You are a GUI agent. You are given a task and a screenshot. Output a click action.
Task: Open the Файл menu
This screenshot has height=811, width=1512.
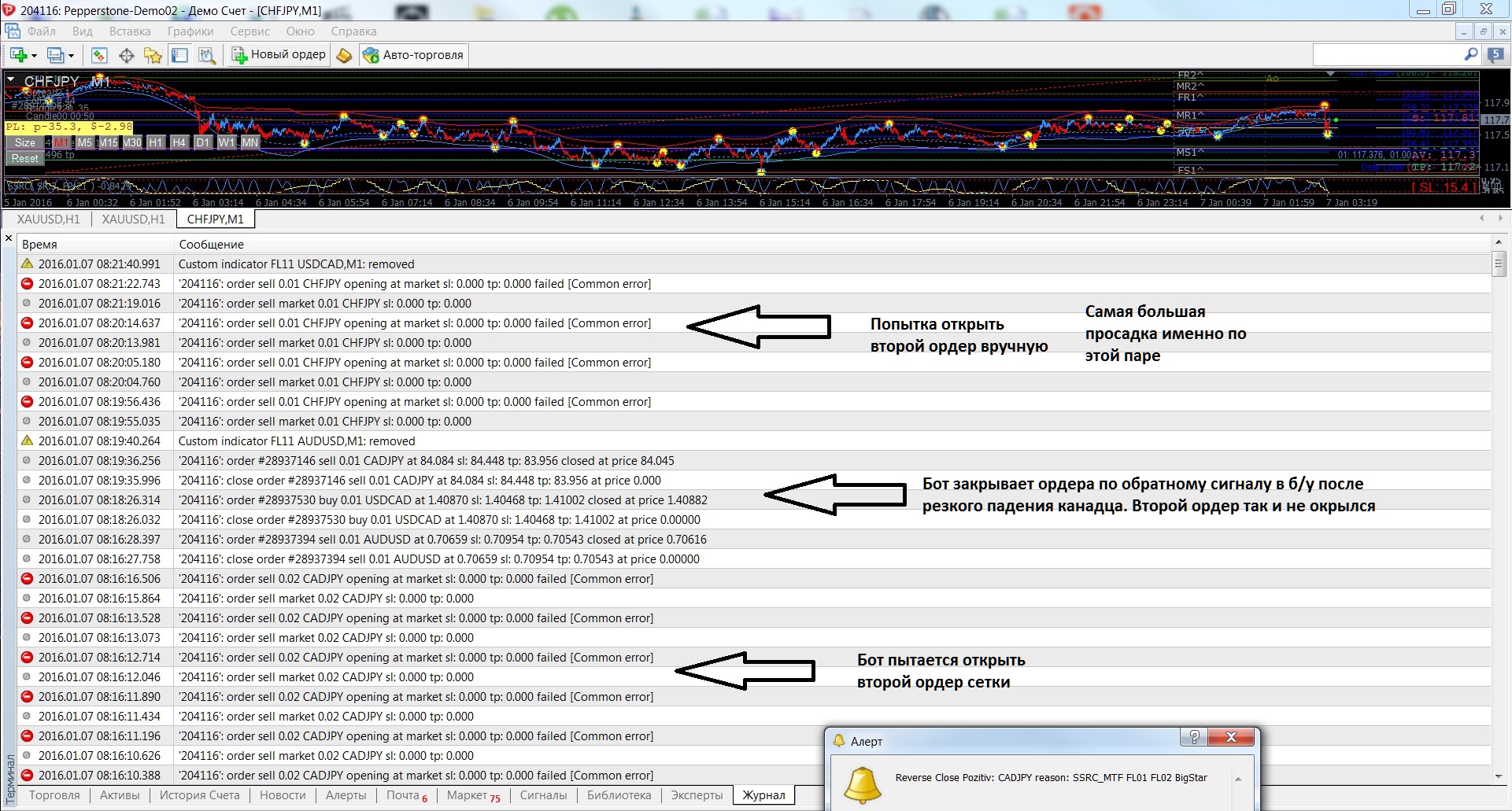point(42,31)
